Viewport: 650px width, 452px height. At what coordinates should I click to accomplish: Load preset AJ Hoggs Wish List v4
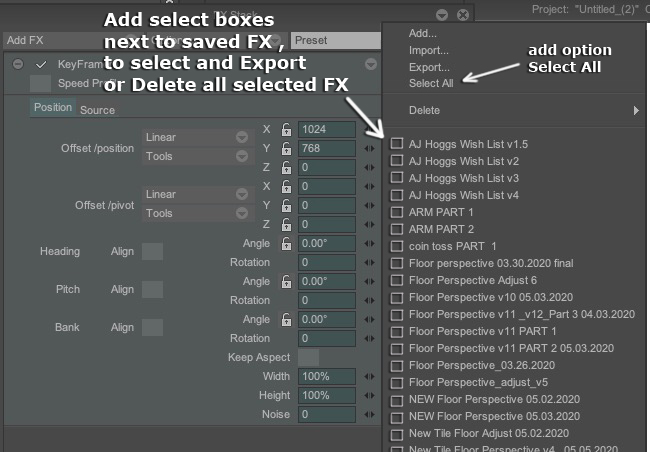[463, 195]
